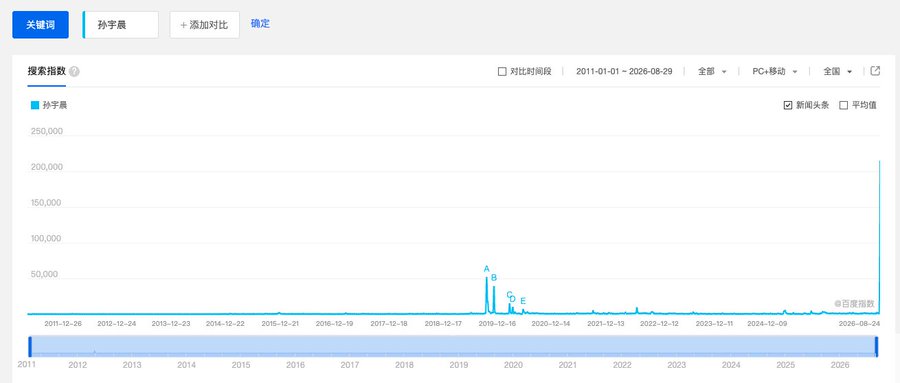Click news marker A on the chart
This screenshot has width=900, height=383.
tap(487, 269)
